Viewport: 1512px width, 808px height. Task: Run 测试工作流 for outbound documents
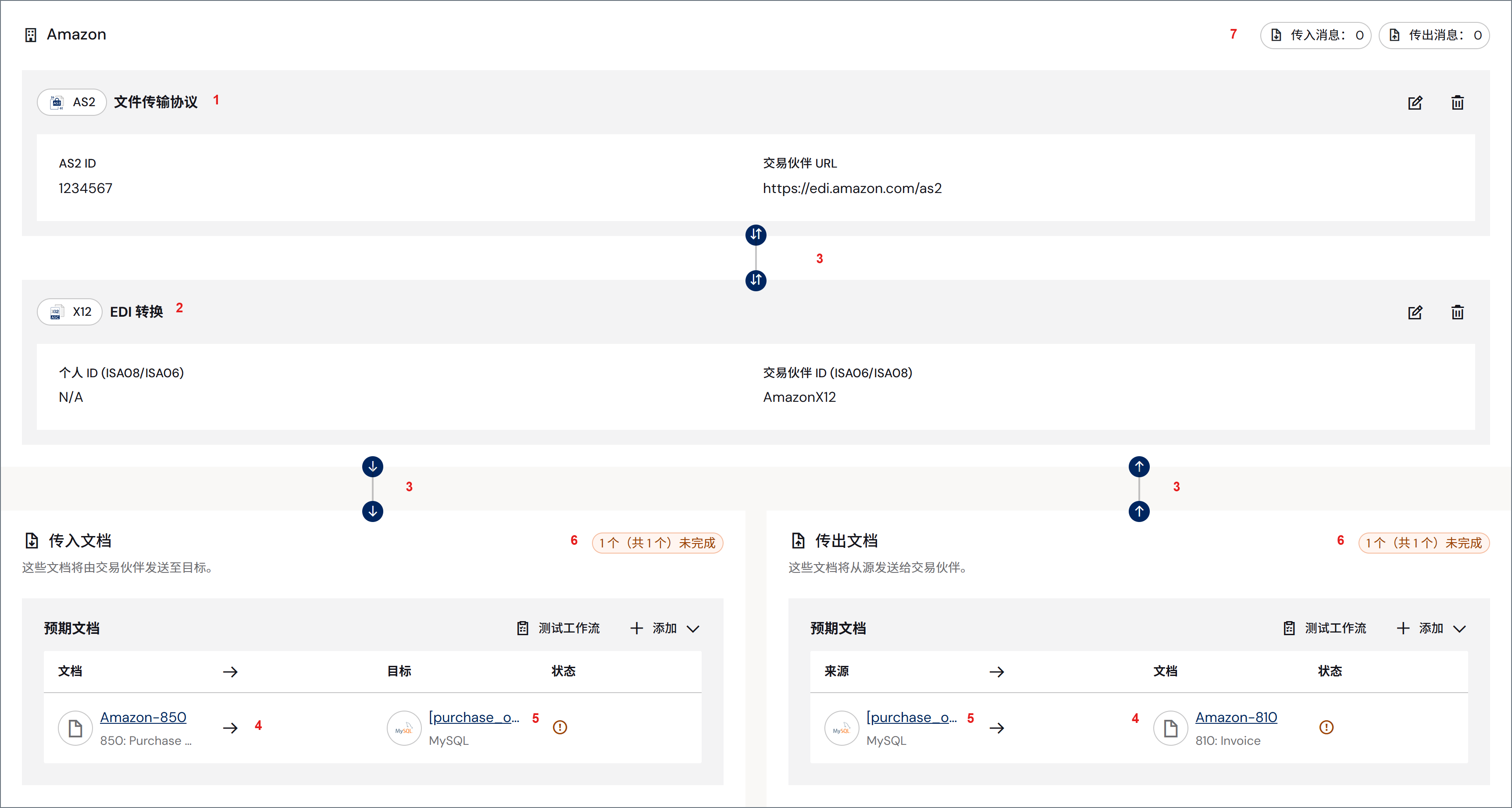[x=1325, y=628]
